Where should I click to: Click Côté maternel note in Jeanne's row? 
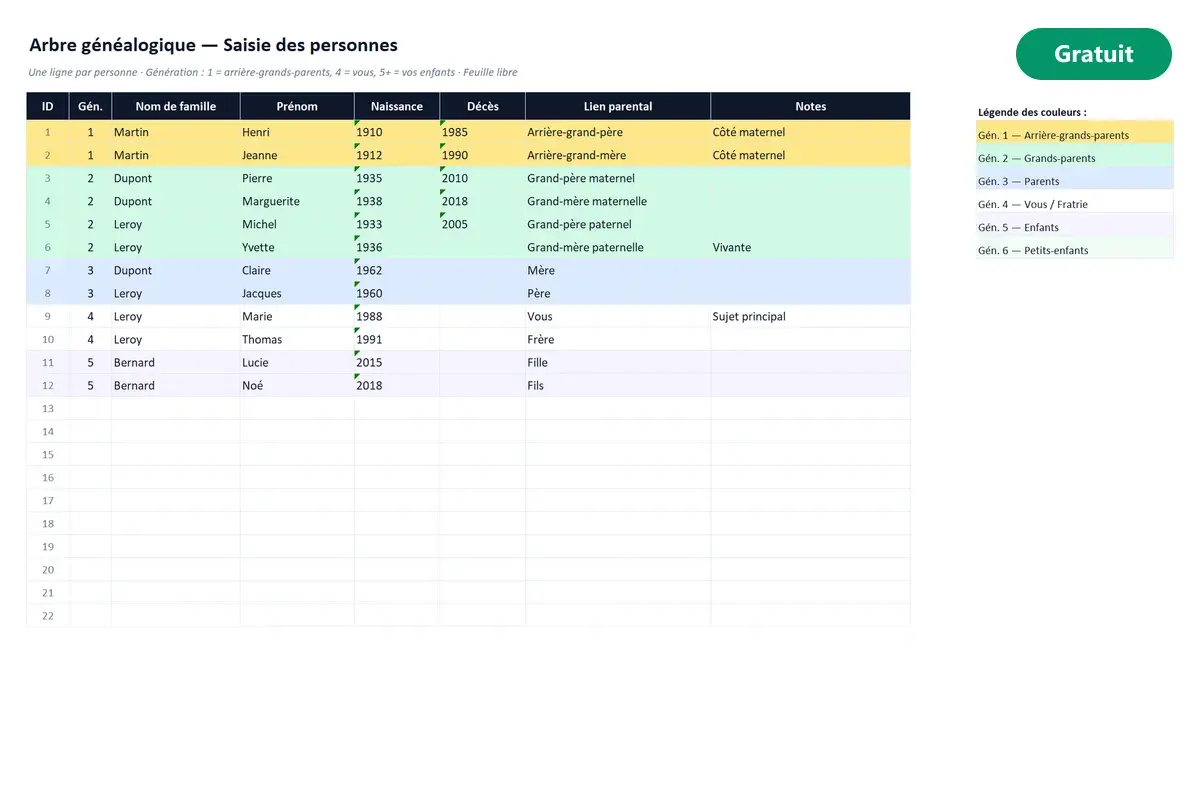811,155
